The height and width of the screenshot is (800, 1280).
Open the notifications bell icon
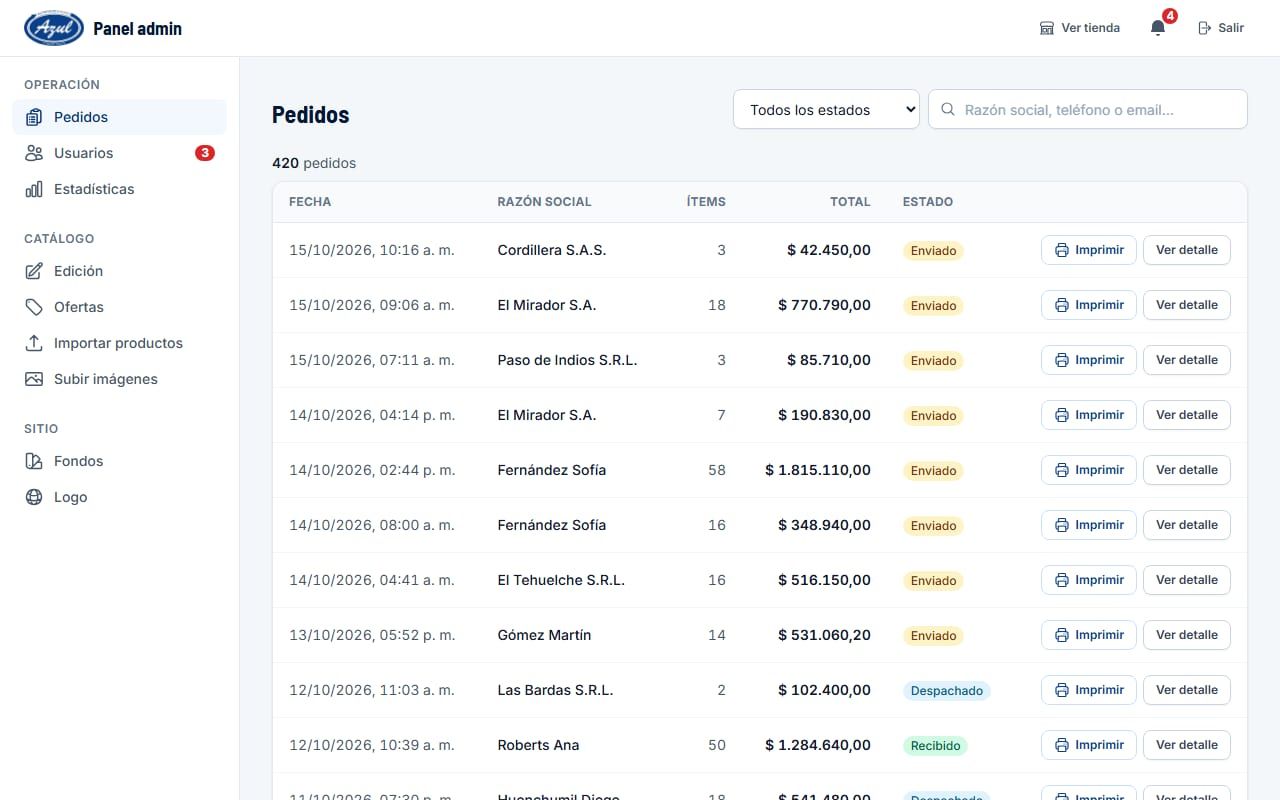[x=1158, y=28]
